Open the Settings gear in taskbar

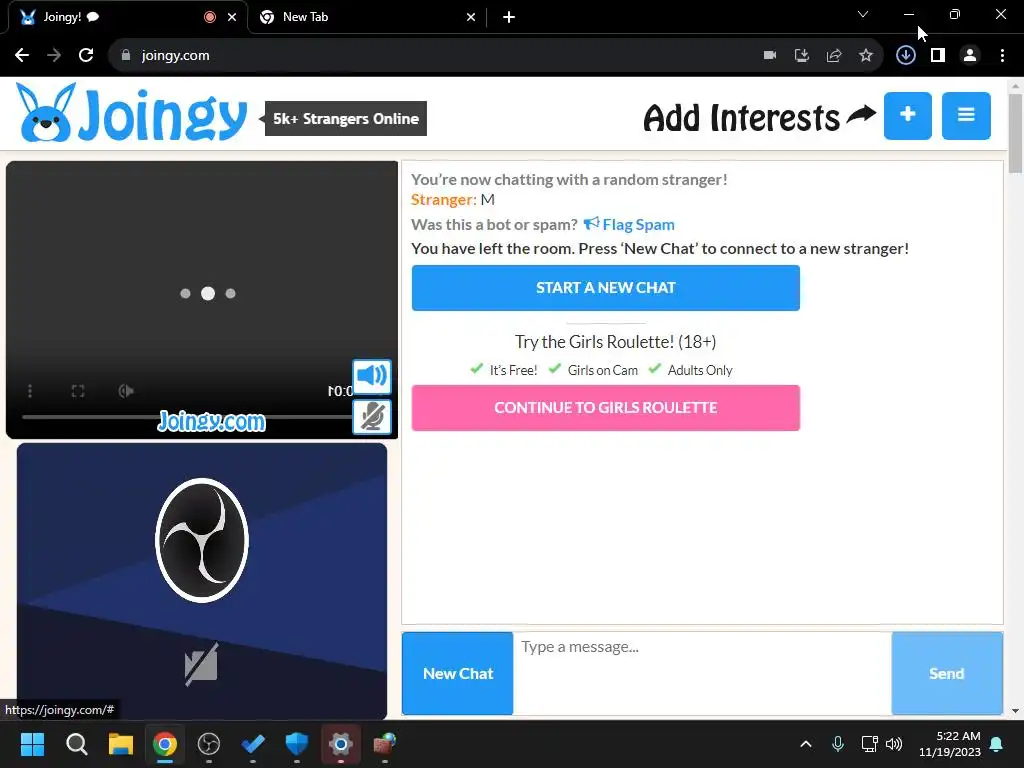pyautogui.click(x=341, y=744)
